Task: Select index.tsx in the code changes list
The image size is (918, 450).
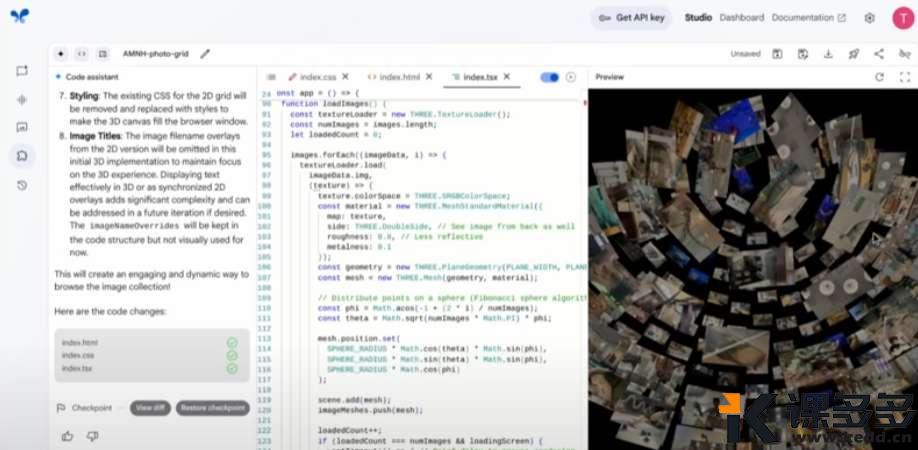Action: pyautogui.click(x=77, y=369)
